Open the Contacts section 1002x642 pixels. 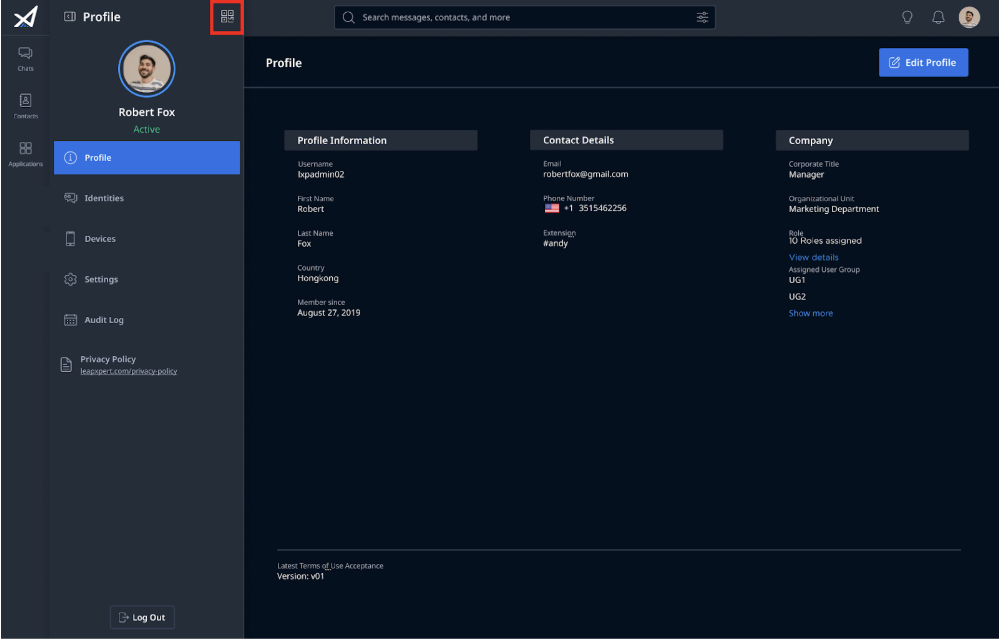(x=26, y=106)
